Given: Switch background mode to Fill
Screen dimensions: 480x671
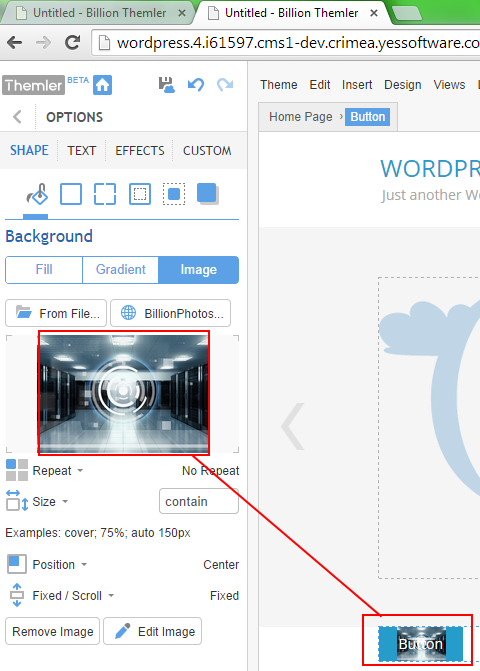Looking at the screenshot, I should point(44,270).
